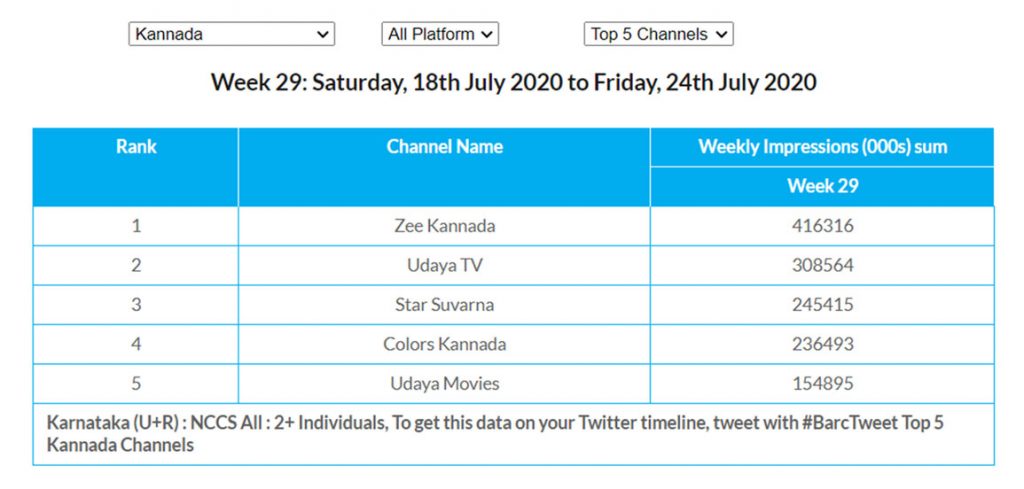Select the Zee Kannada channel cell
Image resolution: width=1024 pixels, height=489 pixels.
(444, 226)
